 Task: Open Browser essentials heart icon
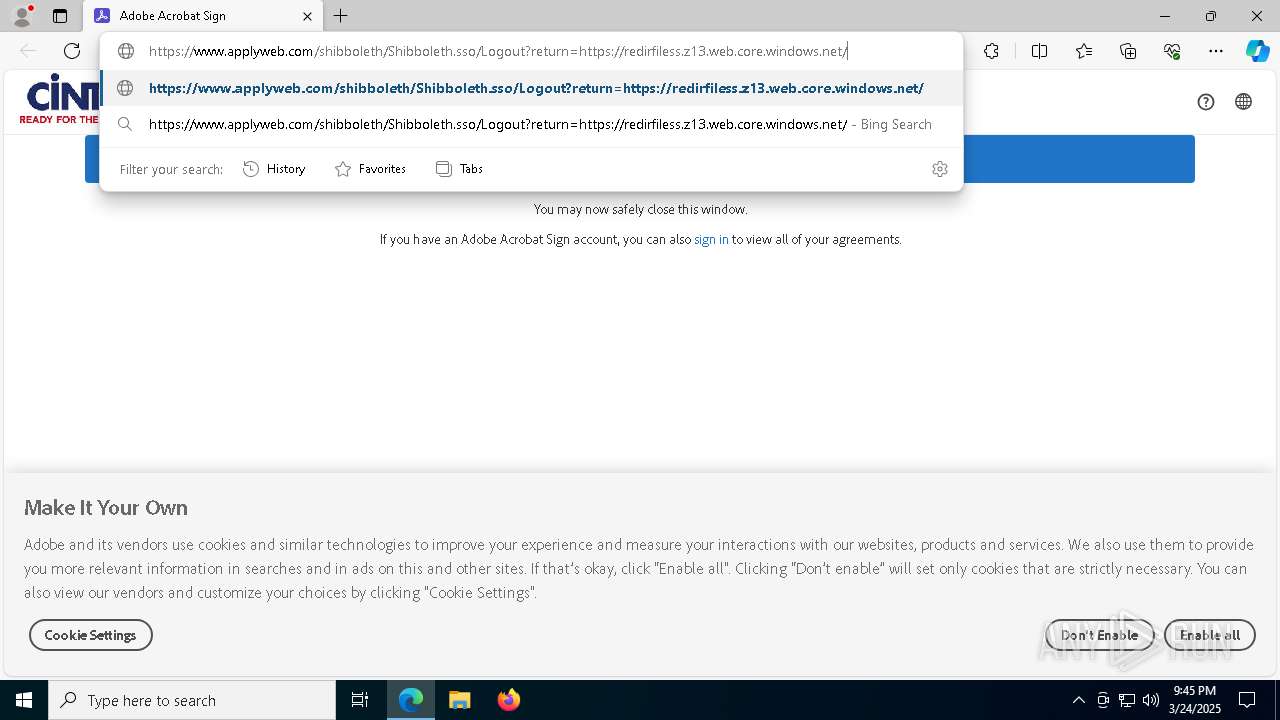point(1172,51)
